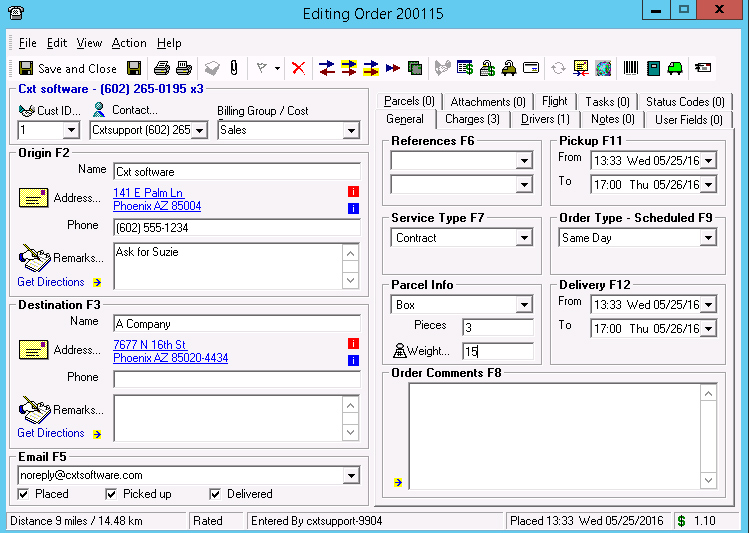
Task: Click the green vehicle icon in toolbar
Action: pos(675,68)
